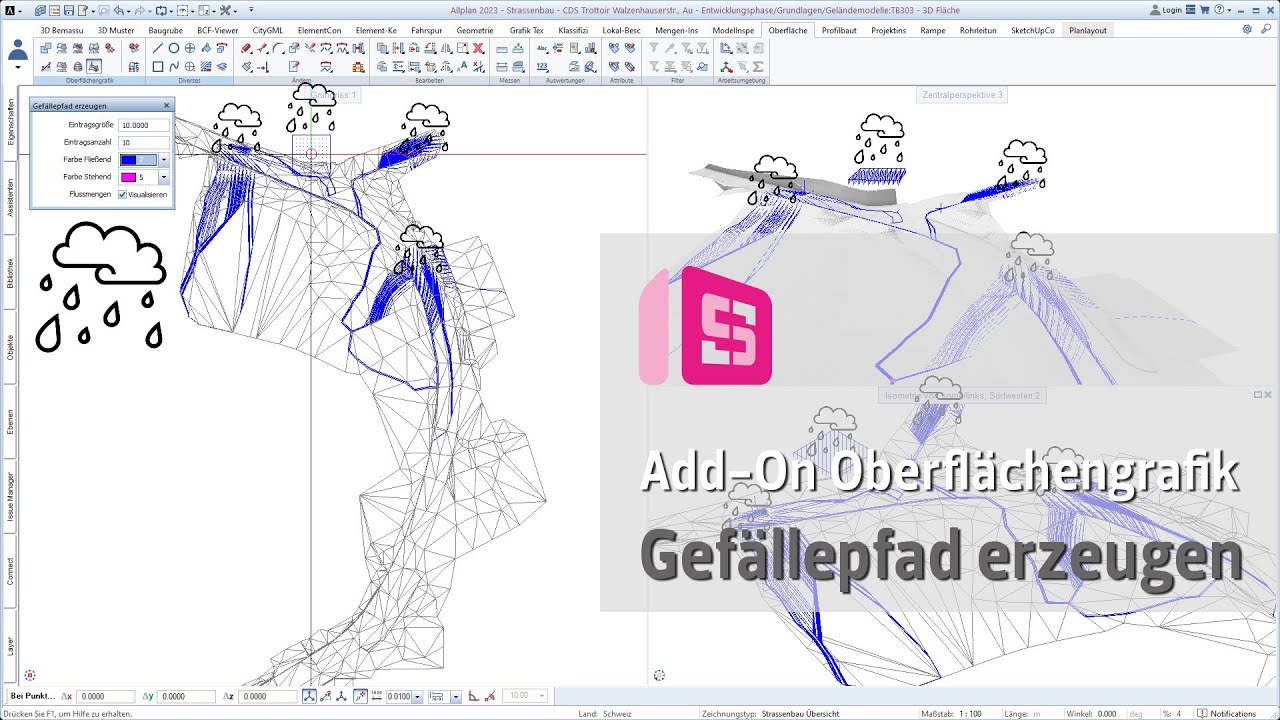Click the user profile icon at ribbon left

18,49
